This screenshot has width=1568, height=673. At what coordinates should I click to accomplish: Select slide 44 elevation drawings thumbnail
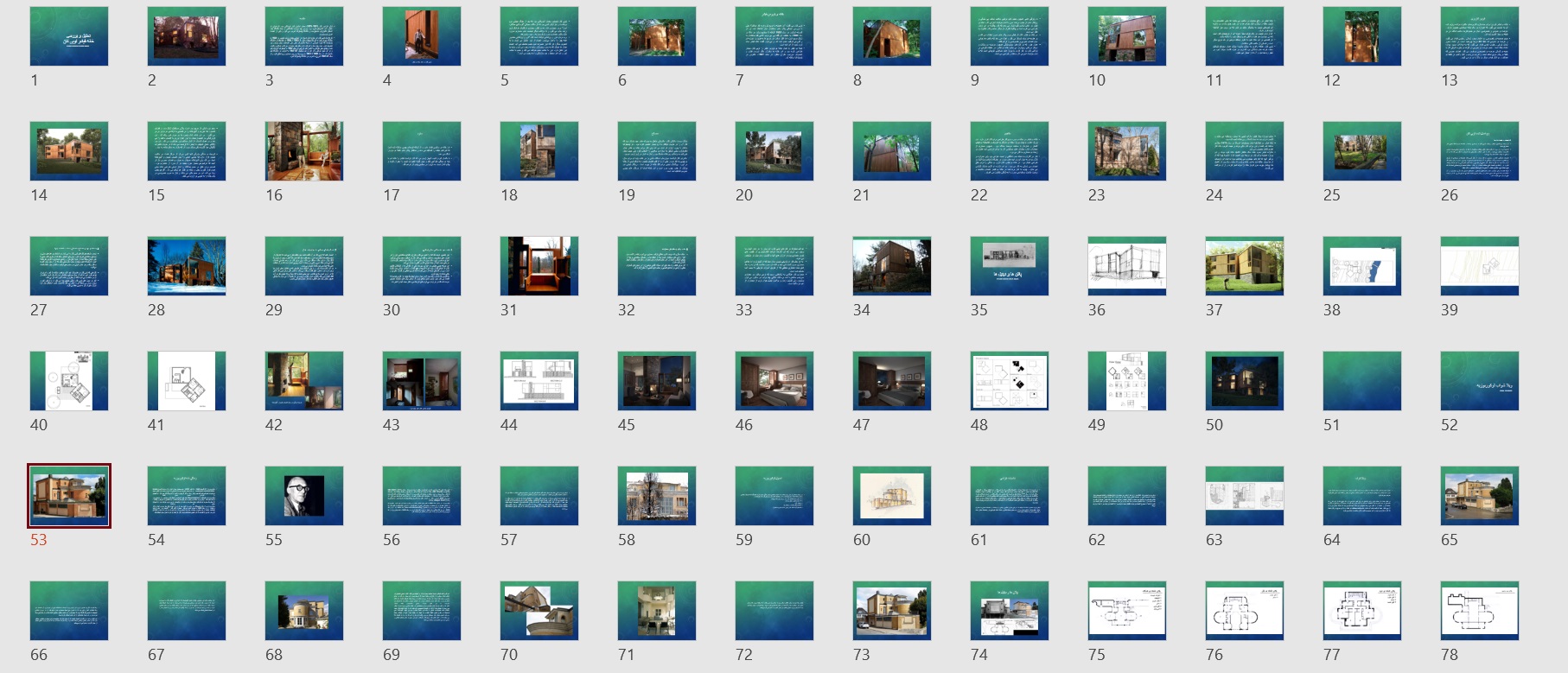point(539,381)
